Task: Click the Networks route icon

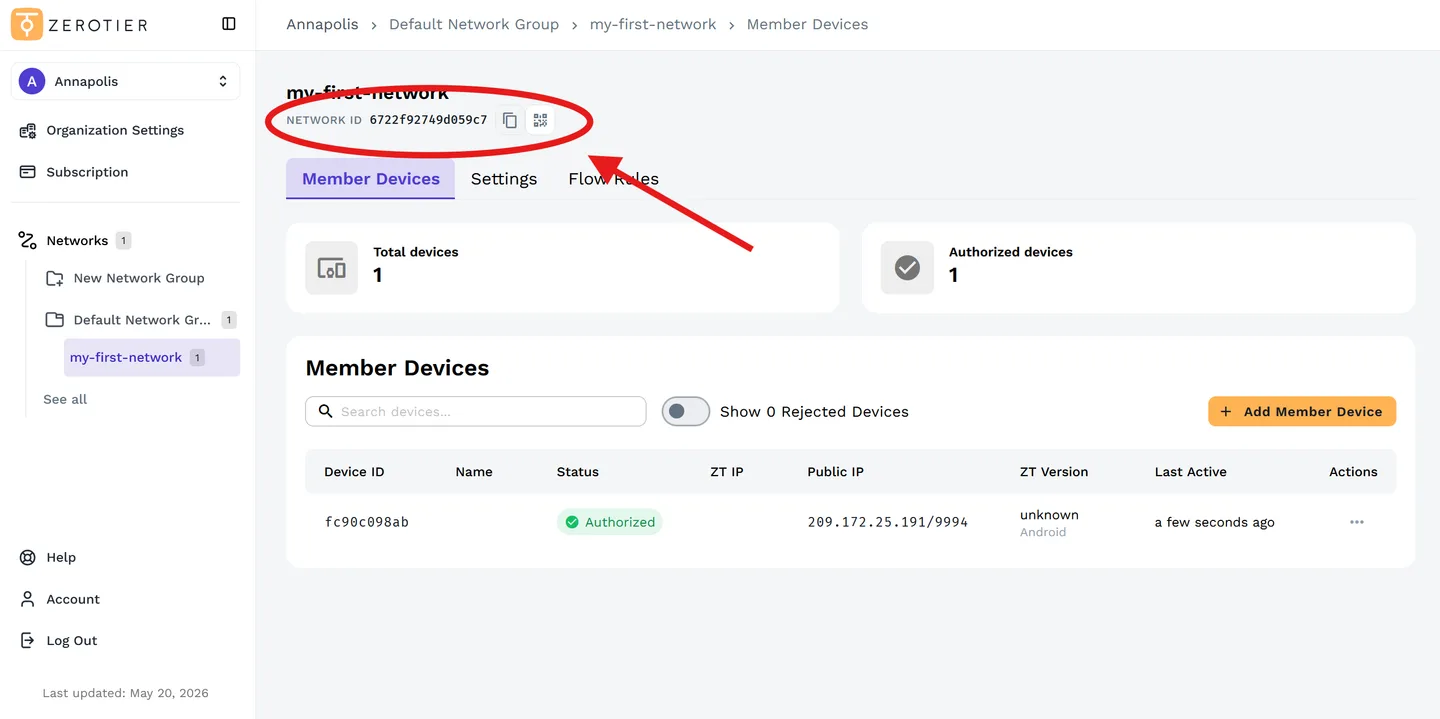Action: coord(28,241)
